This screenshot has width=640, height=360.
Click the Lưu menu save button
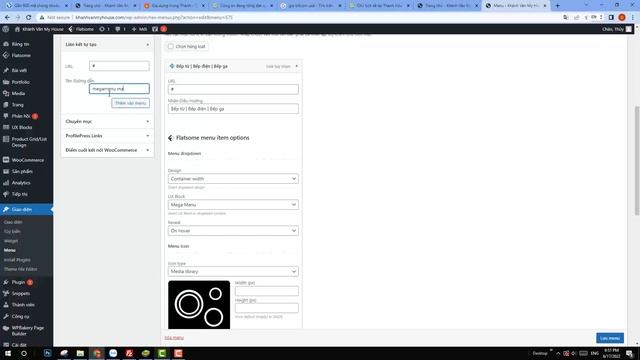(x=610, y=338)
